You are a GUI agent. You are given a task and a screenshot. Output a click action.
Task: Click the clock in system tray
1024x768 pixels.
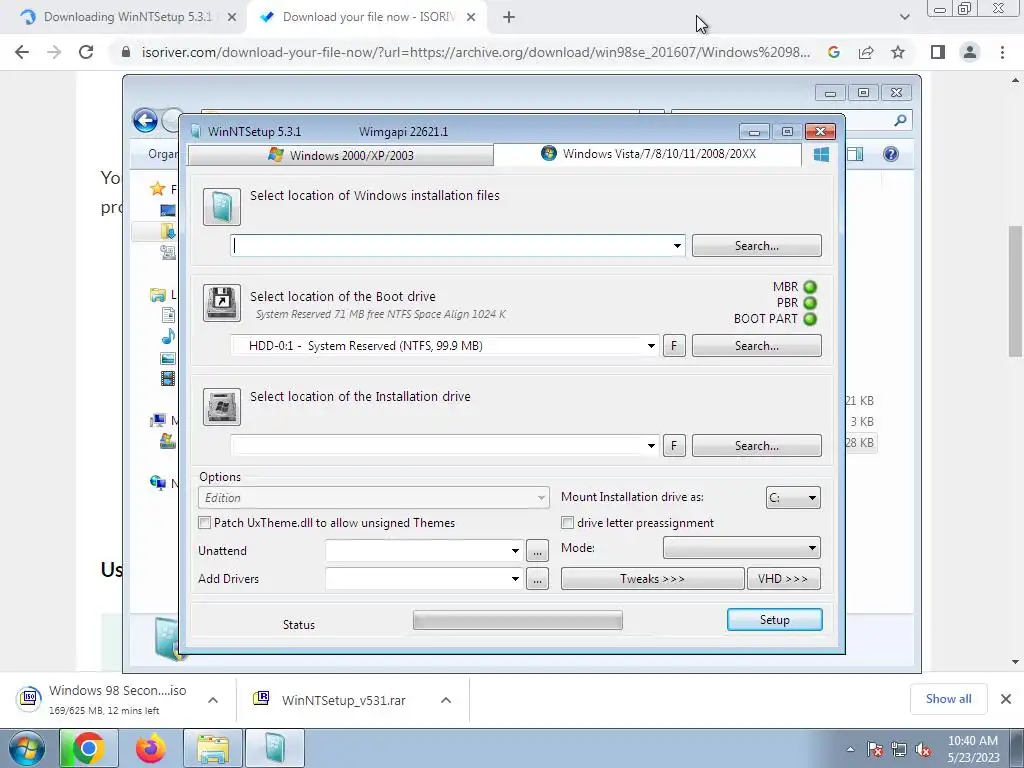[973, 749]
